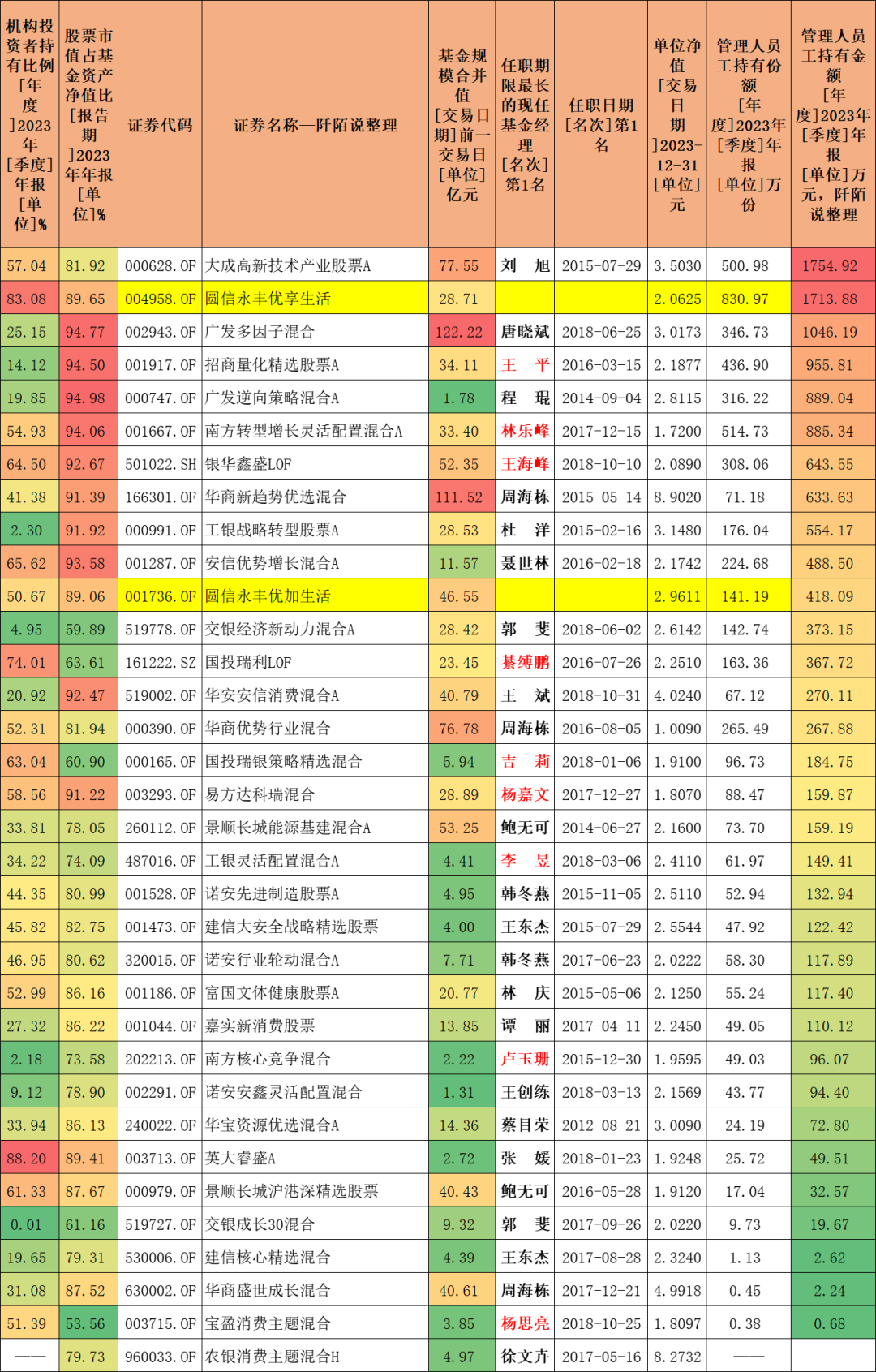876x1372 pixels.
Task: Click fund scale value 122.22
Action: point(459,332)
